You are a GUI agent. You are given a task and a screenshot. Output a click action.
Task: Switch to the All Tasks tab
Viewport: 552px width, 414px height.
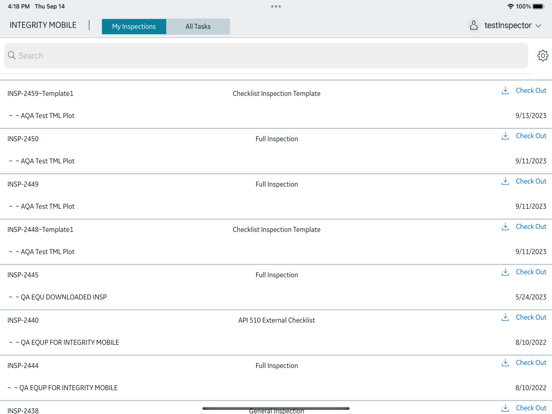pyautogui.click(x=198, y=26)
